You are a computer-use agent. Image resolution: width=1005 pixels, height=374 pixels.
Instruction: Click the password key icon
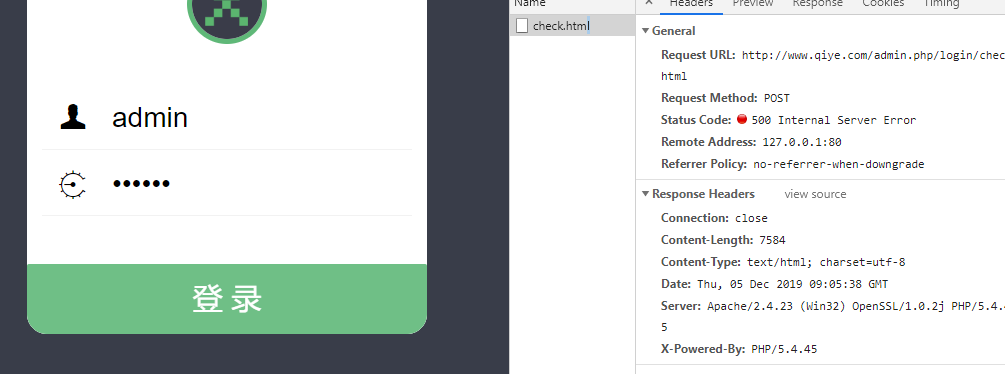pyautogui.click(x=72, y=185)
